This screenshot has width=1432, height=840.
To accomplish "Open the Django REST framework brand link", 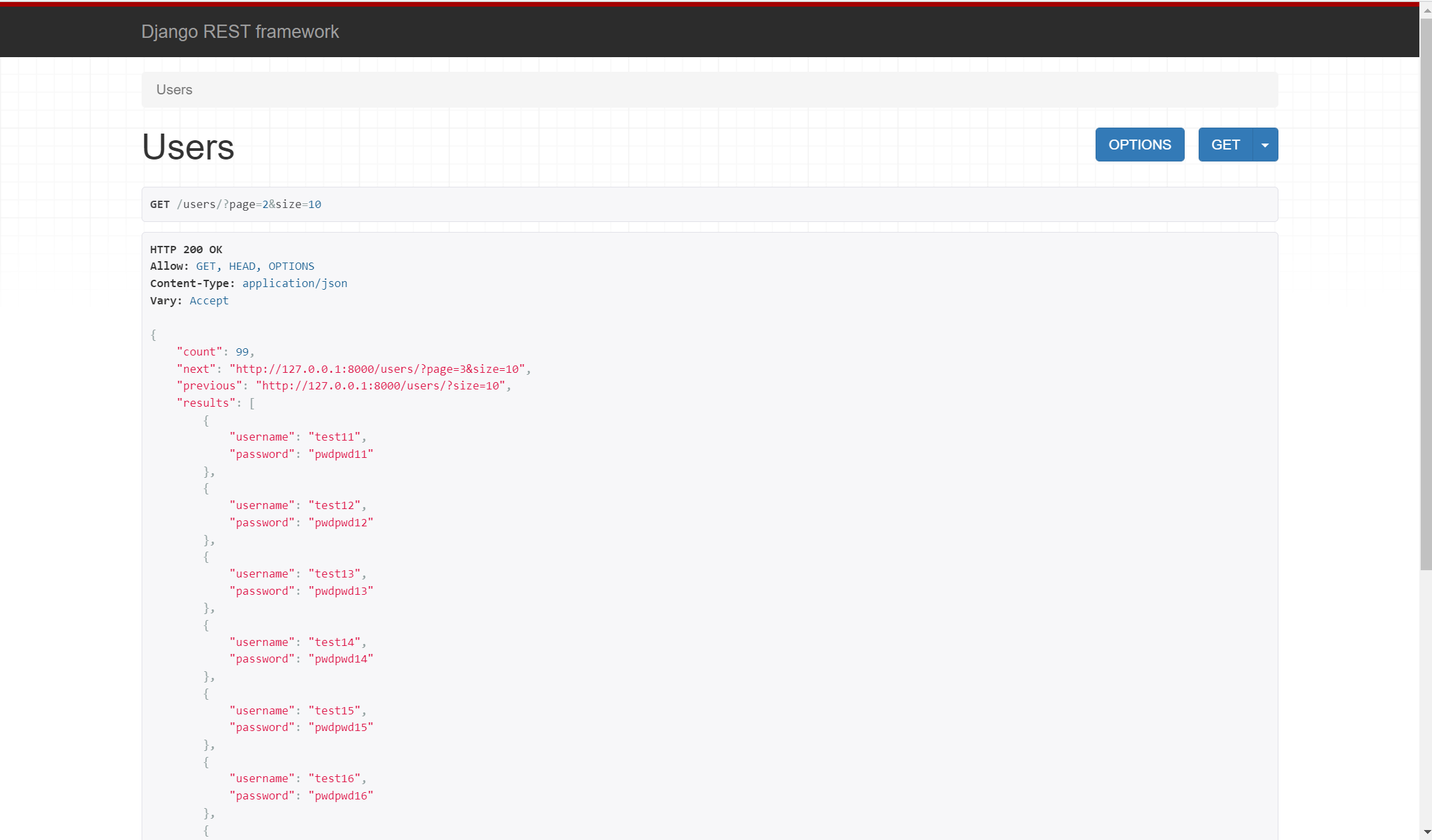I will 240,32.
